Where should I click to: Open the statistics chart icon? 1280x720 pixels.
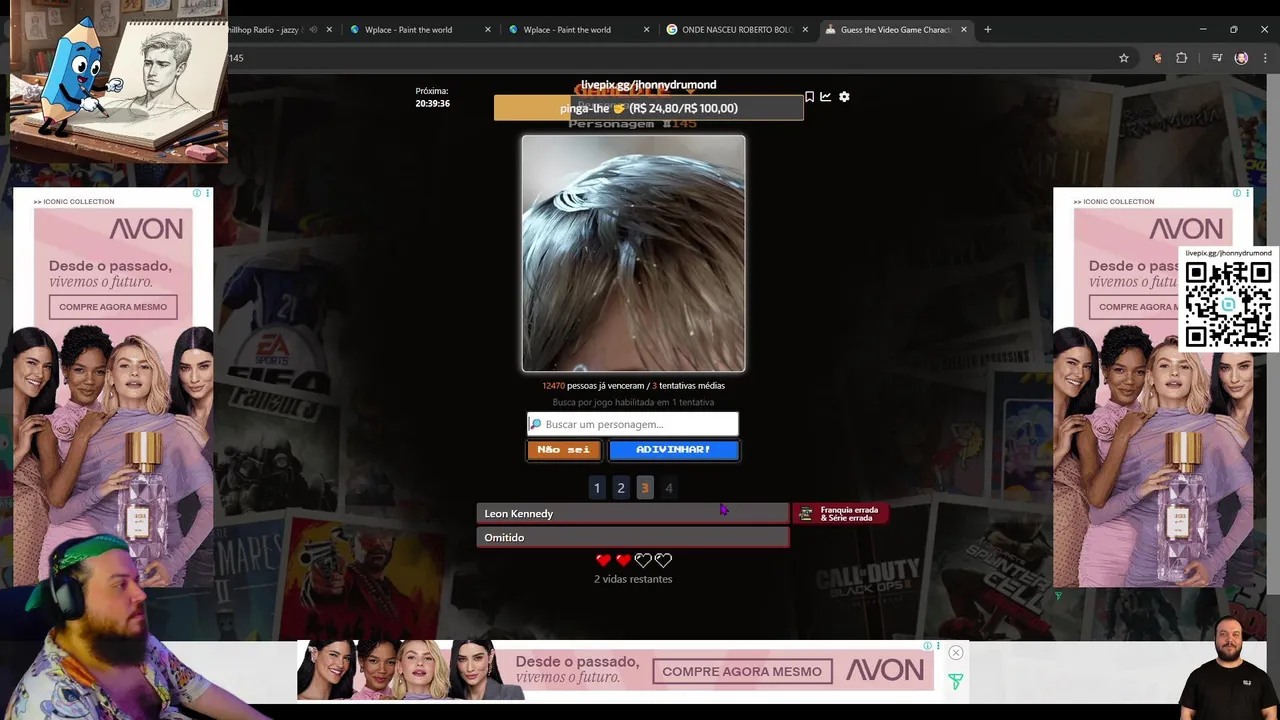click(825, 97)
